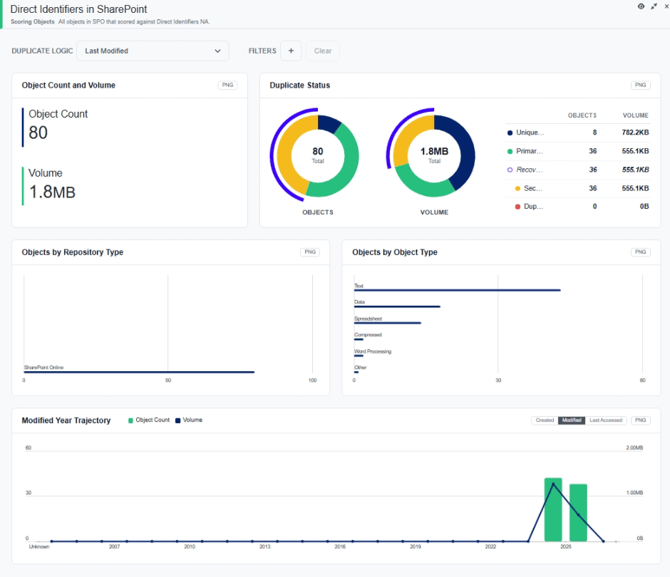Click the Text object type bar

tap(457, 290)
